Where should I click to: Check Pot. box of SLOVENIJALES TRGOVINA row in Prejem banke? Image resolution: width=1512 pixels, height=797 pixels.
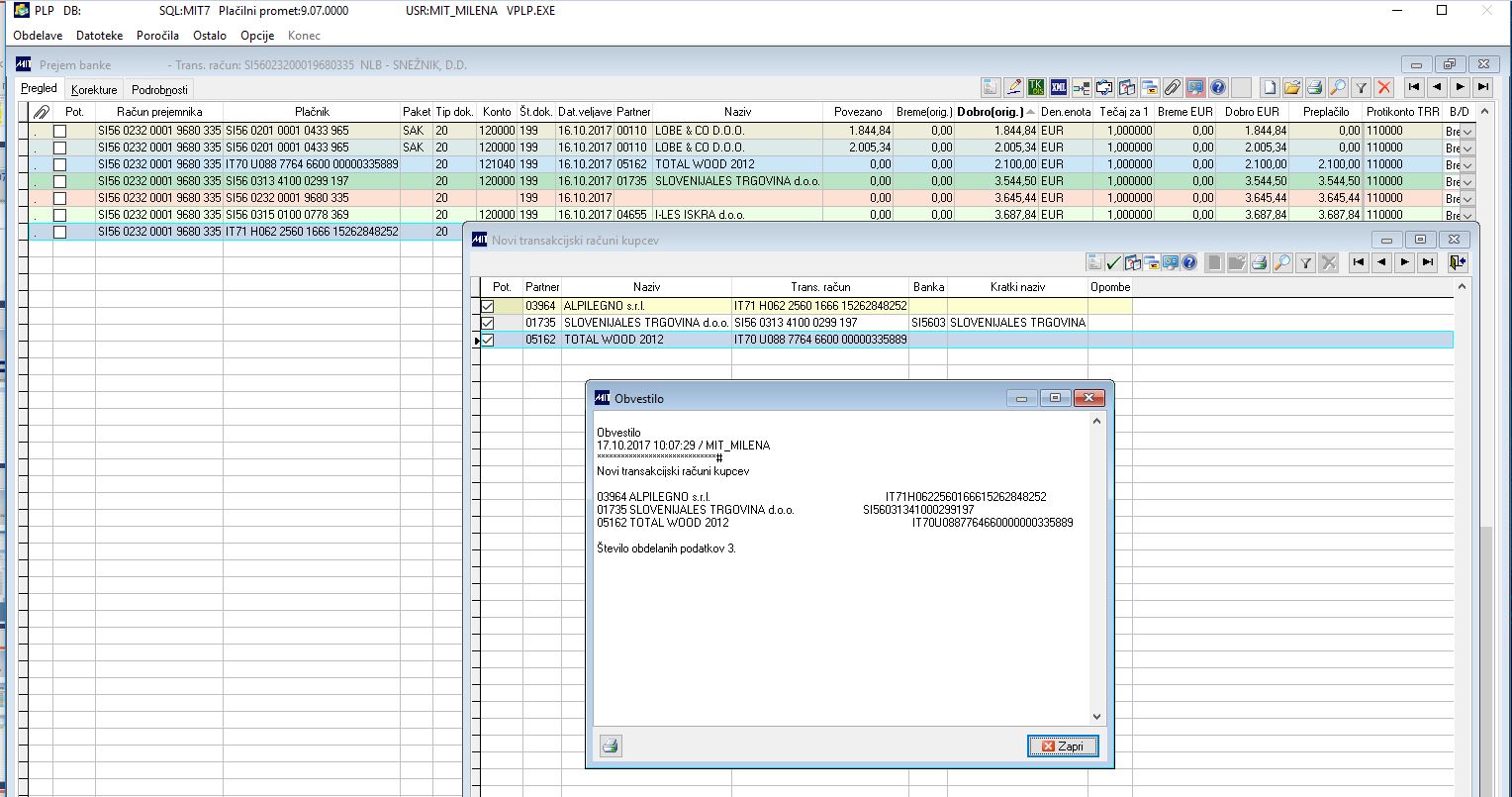point(59,181)
